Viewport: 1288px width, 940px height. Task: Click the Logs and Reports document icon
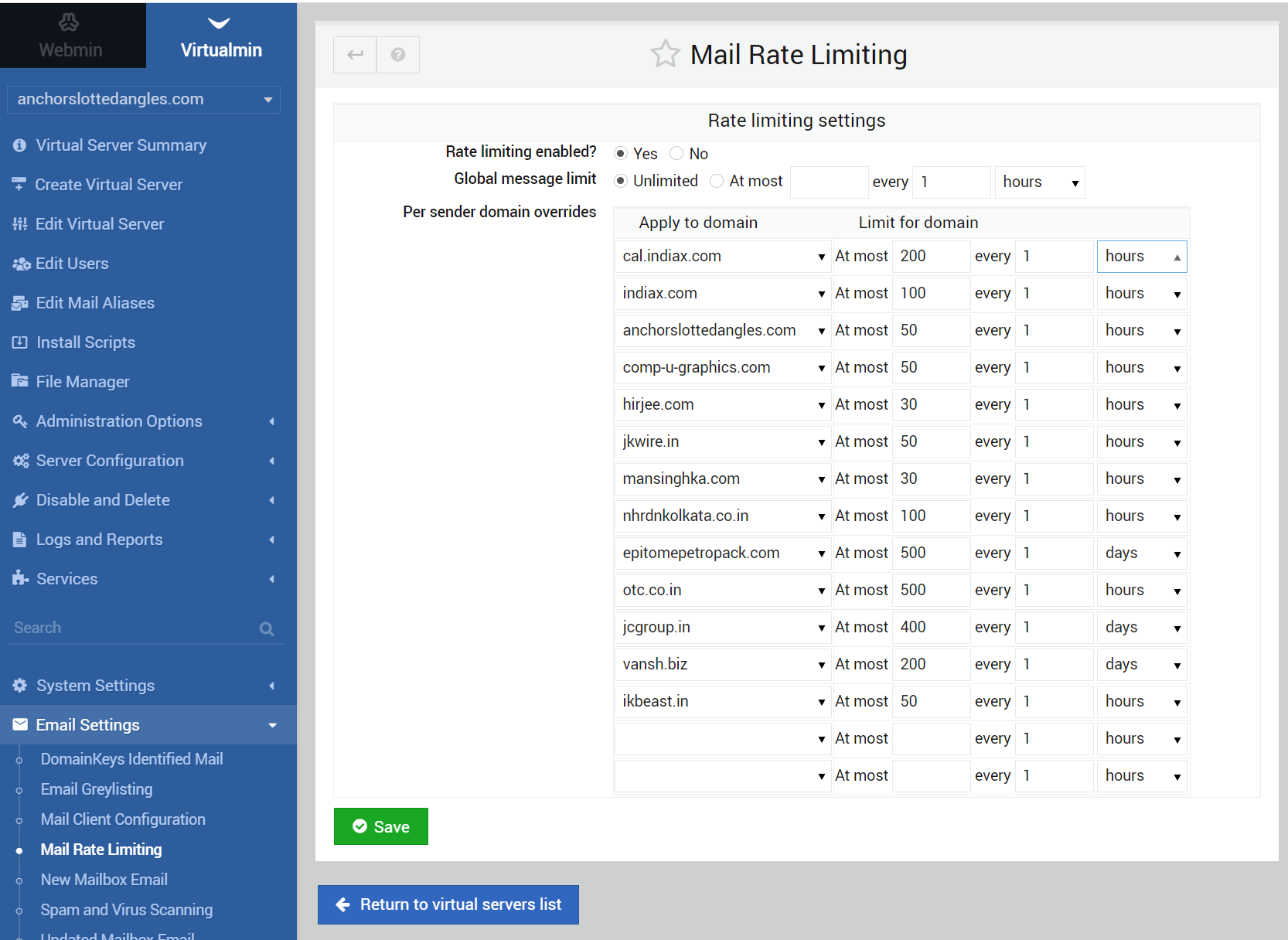coord(20,540)
